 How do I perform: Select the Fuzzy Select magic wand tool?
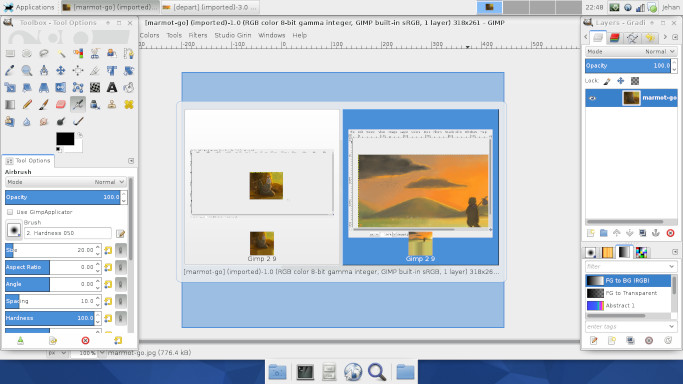tap(61, 54)
